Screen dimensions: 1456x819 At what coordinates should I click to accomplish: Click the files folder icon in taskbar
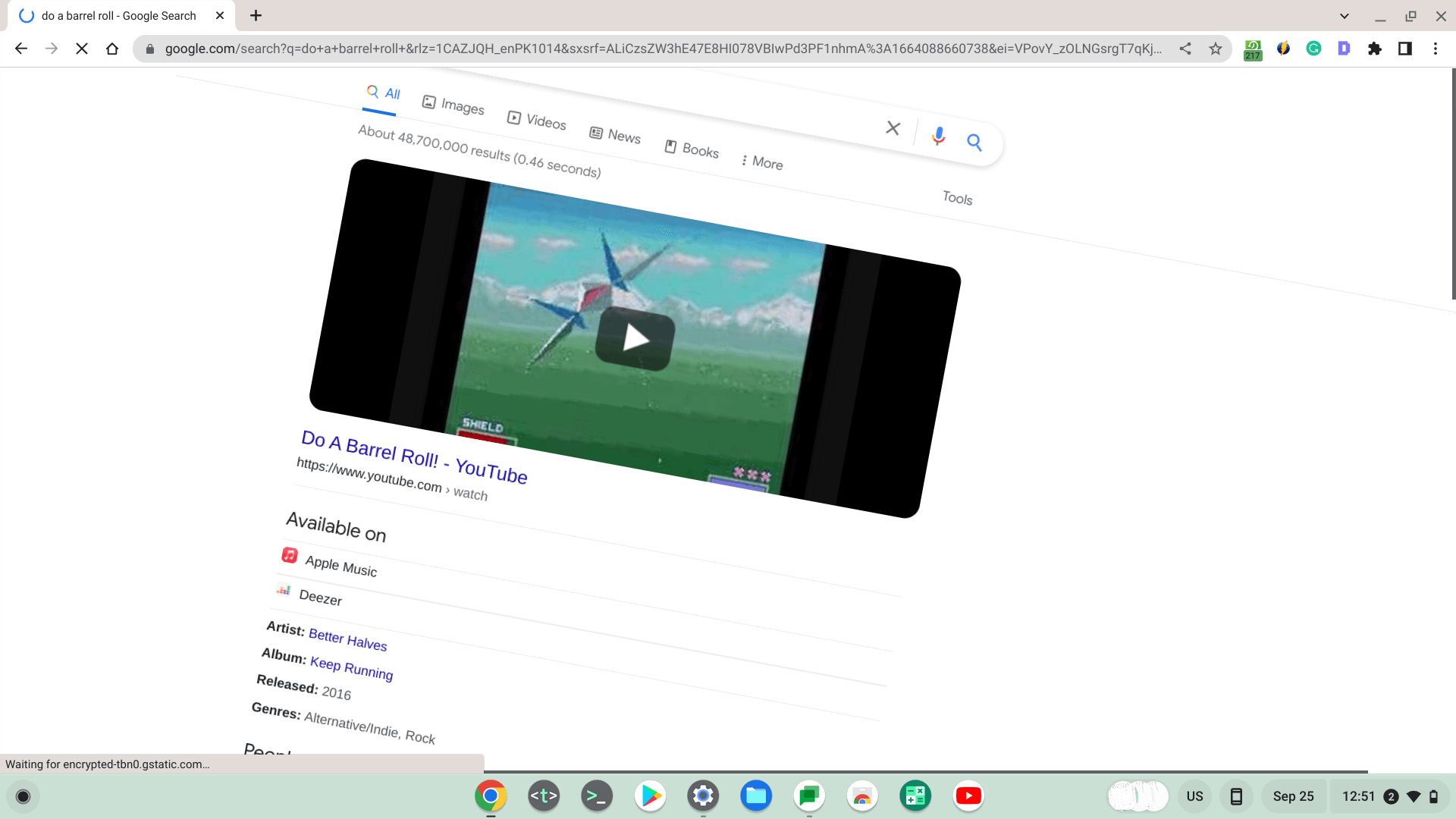(x=756, y=795)
